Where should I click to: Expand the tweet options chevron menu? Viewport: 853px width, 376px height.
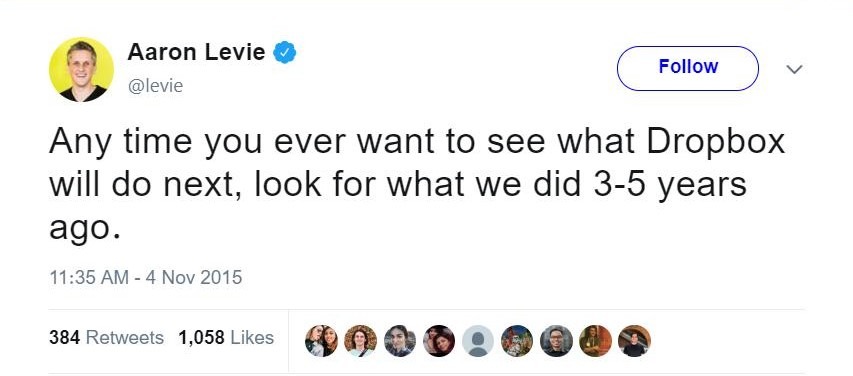(x=795, y=69)
